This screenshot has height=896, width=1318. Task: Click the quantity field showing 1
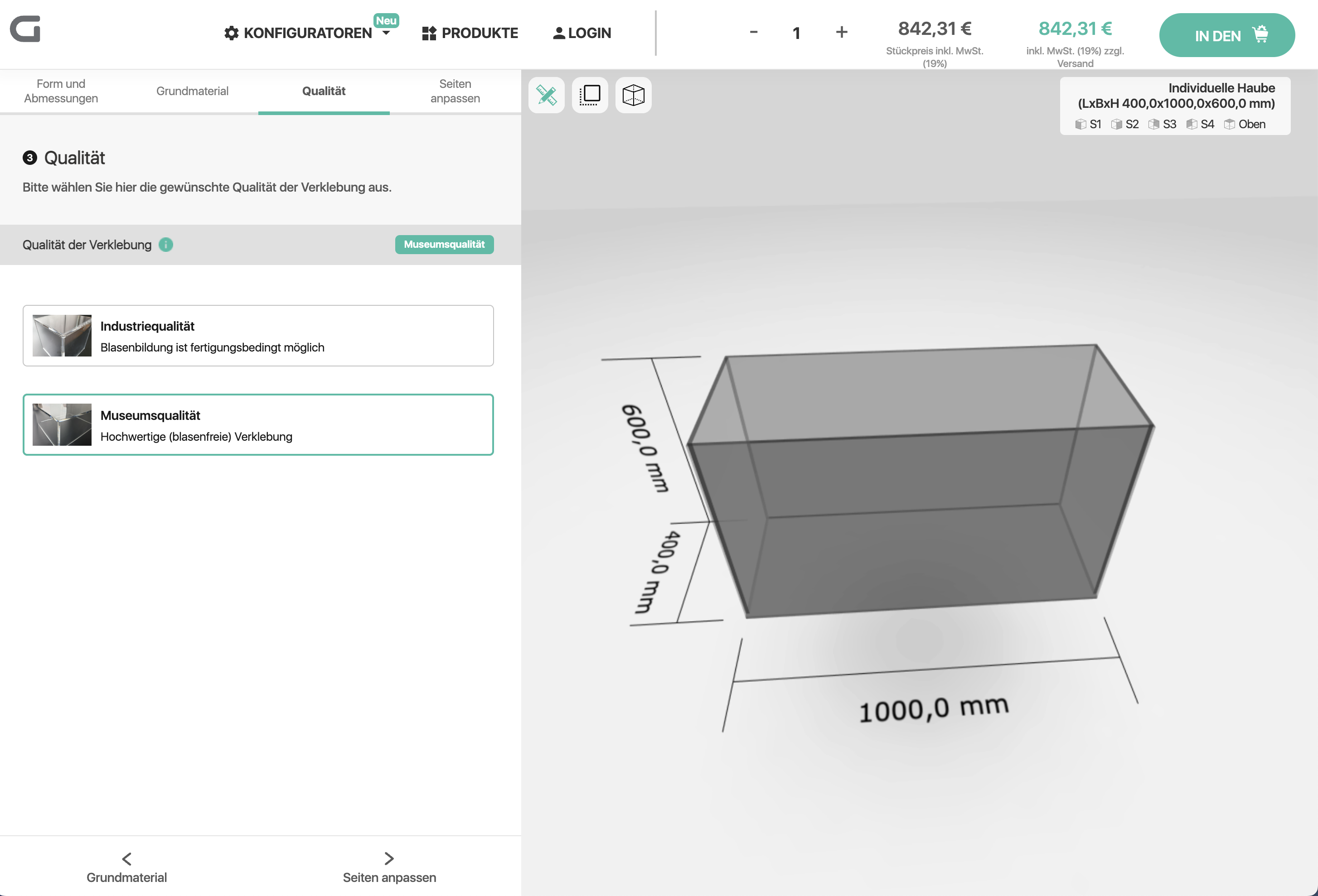coord(797,33)
